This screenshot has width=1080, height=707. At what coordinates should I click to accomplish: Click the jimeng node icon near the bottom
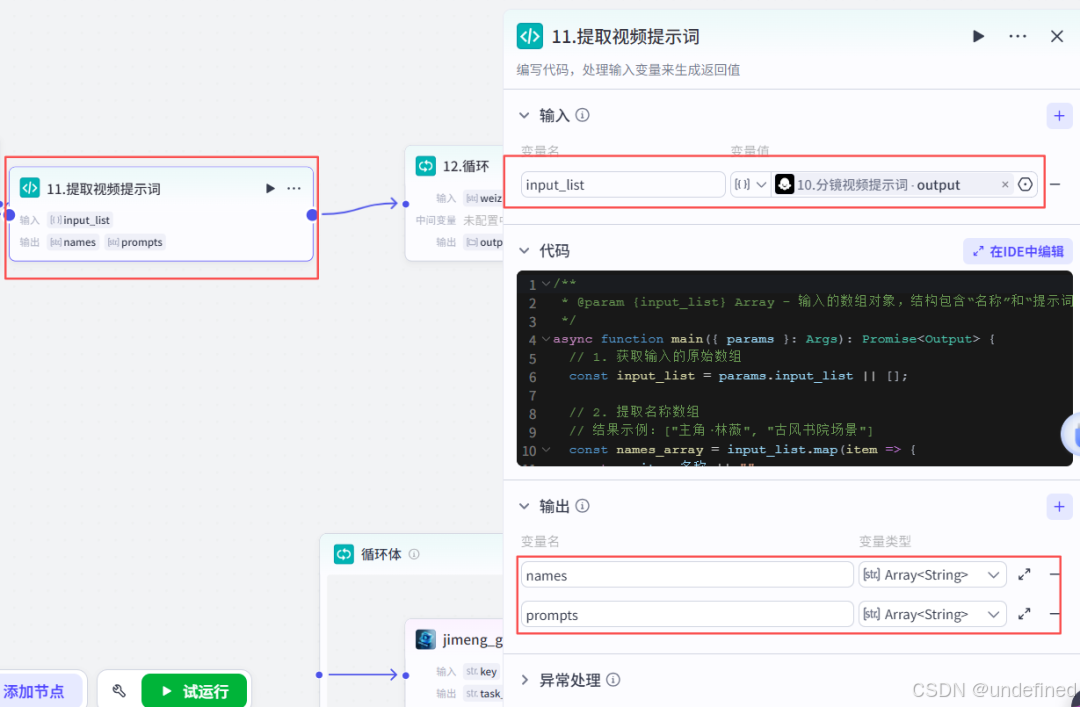pyautogui.click(x=425, y=640)
